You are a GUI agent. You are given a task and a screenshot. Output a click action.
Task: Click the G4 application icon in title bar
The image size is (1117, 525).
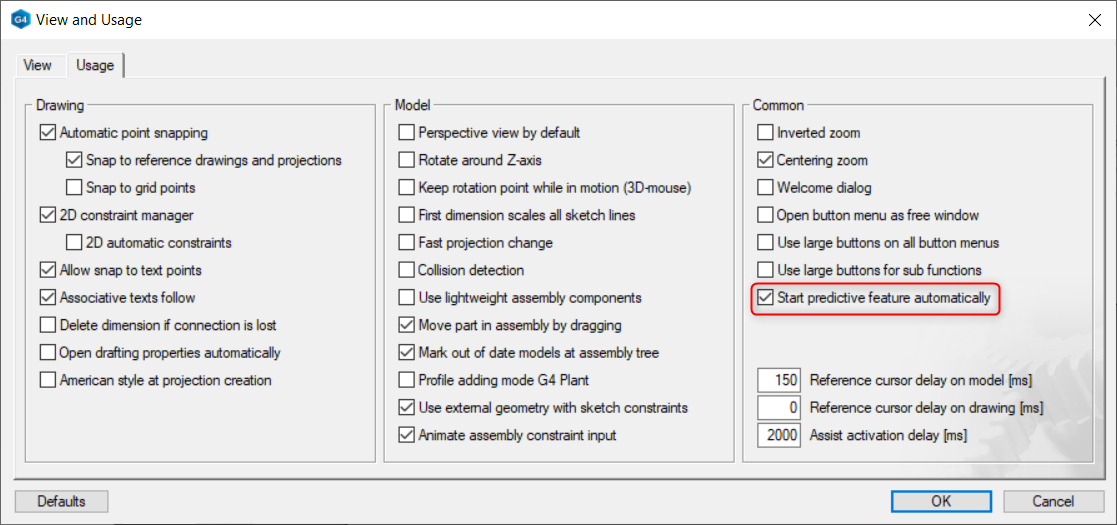coord(20,19)
